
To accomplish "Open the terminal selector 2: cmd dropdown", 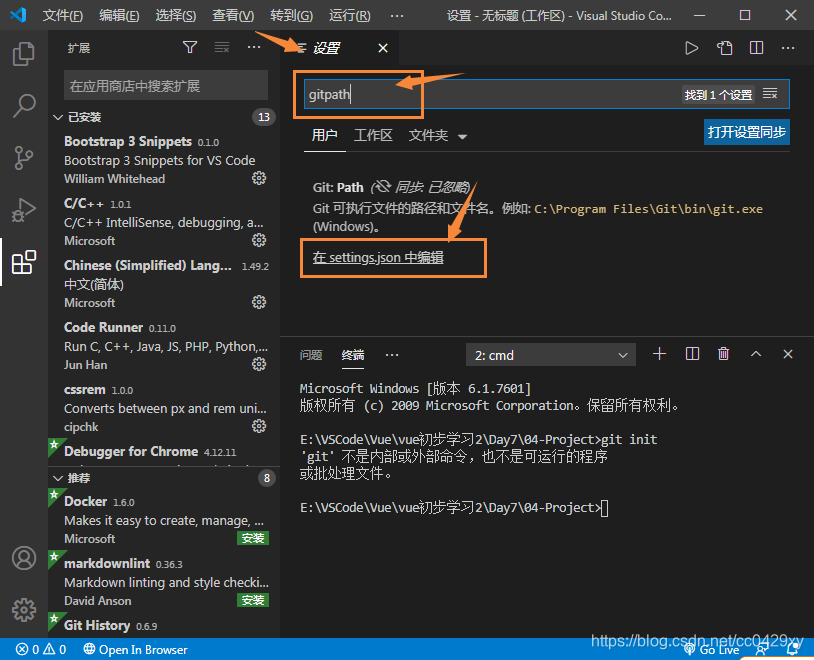I will [x=551, y=355].
